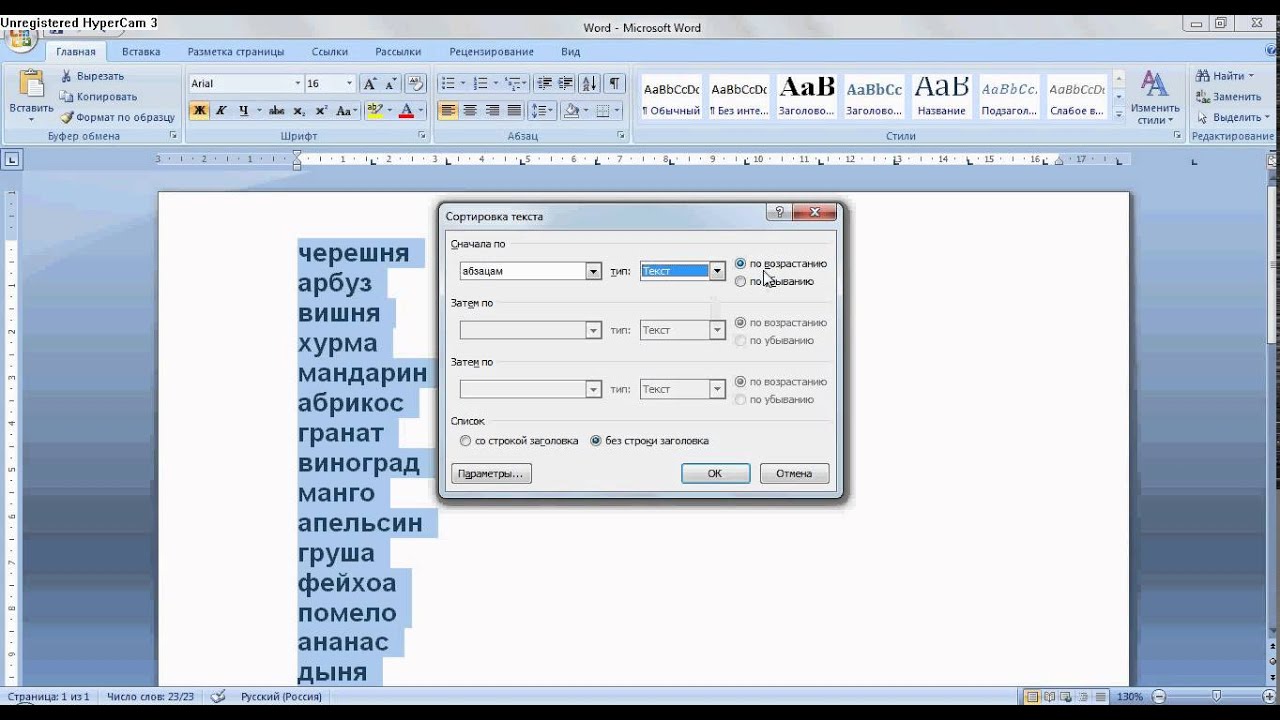Select first-level 'по убыванию' radio button
The width and height of the screenshot is (1280, 720).
[740, 282]
